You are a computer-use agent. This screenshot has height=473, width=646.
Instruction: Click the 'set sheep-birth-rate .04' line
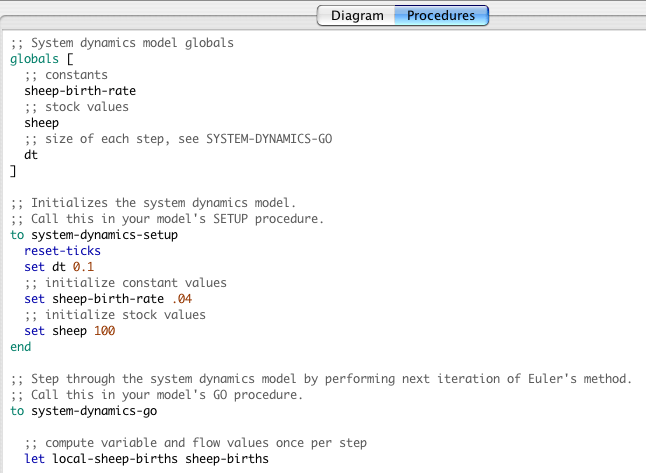coord(108,299)
